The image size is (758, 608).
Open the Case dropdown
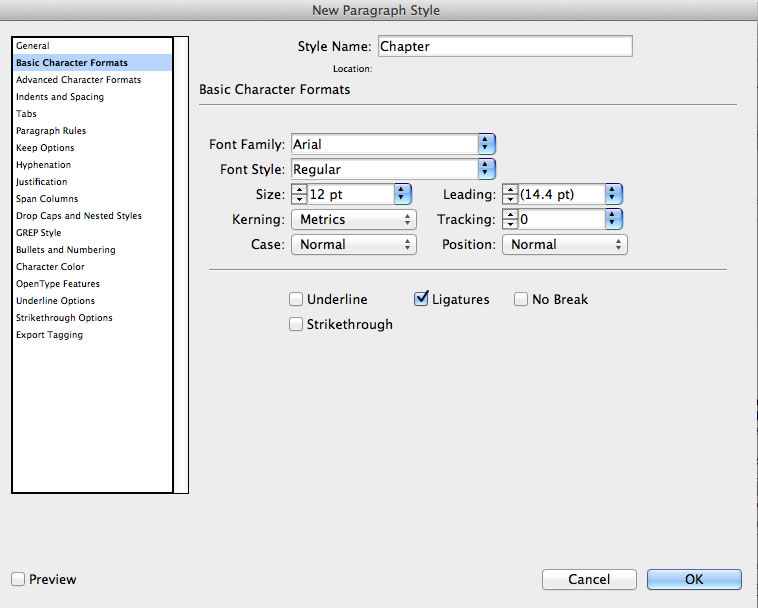354,245
